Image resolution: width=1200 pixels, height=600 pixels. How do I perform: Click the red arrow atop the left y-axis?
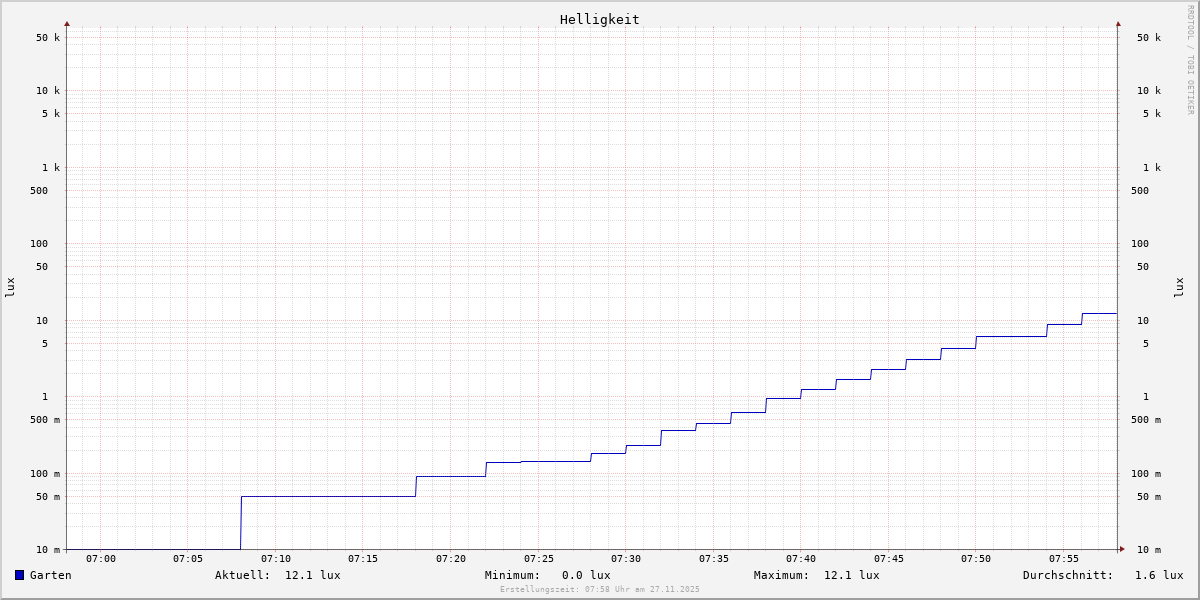point(67,23)
